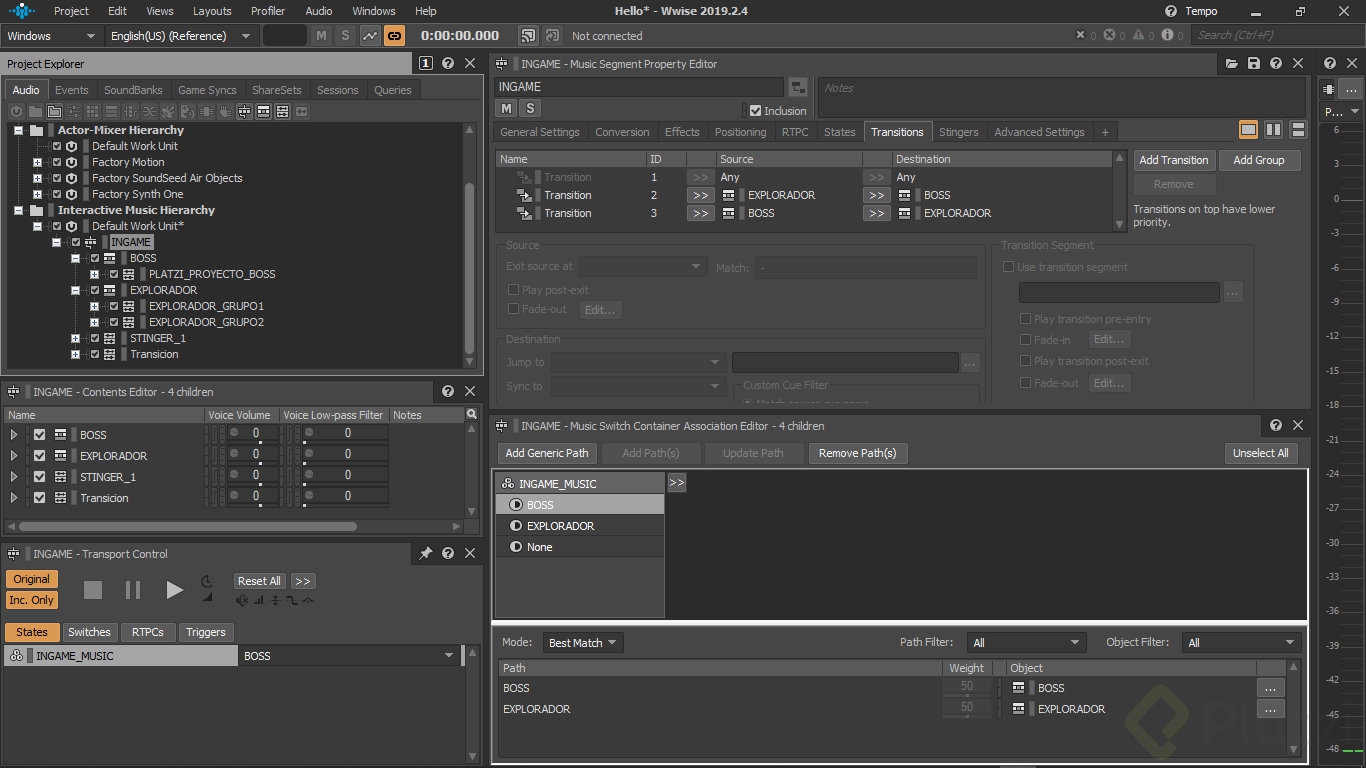Open the Mode Best Match dropdown
This screenshot has height=768, width=1366.
coord(583,642)
